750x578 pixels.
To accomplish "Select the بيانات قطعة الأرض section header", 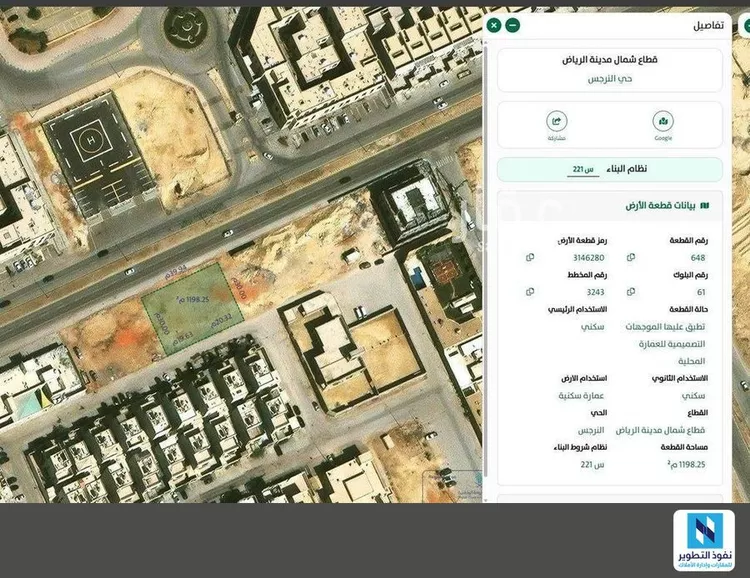I will tap(610, 206).
